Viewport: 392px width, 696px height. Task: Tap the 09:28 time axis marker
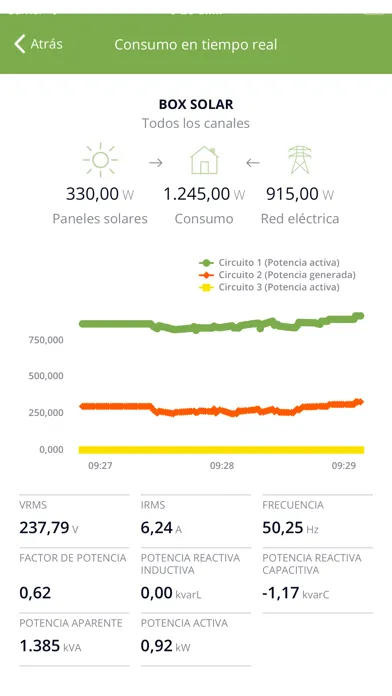point(222,466)
